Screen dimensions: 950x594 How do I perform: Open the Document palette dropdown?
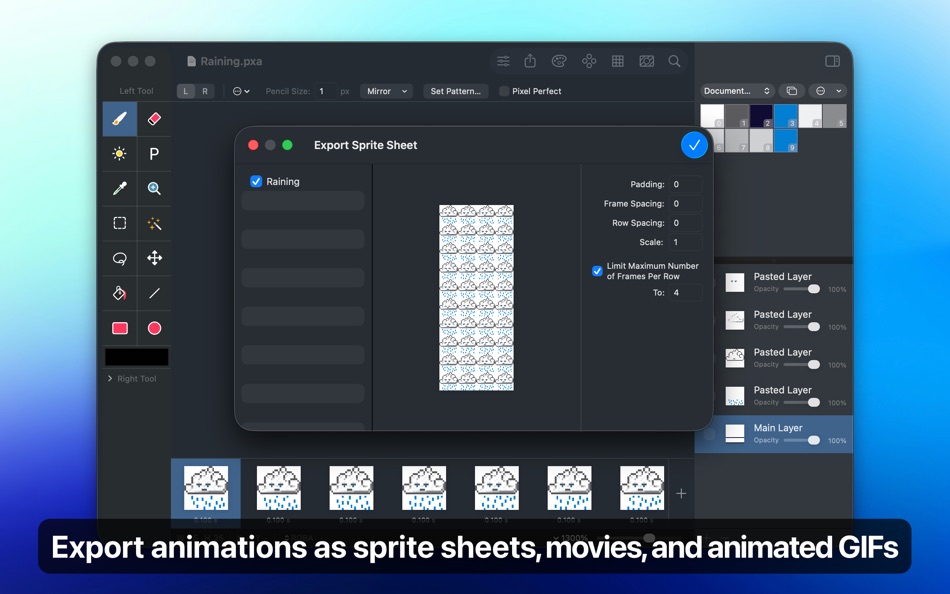737,90
